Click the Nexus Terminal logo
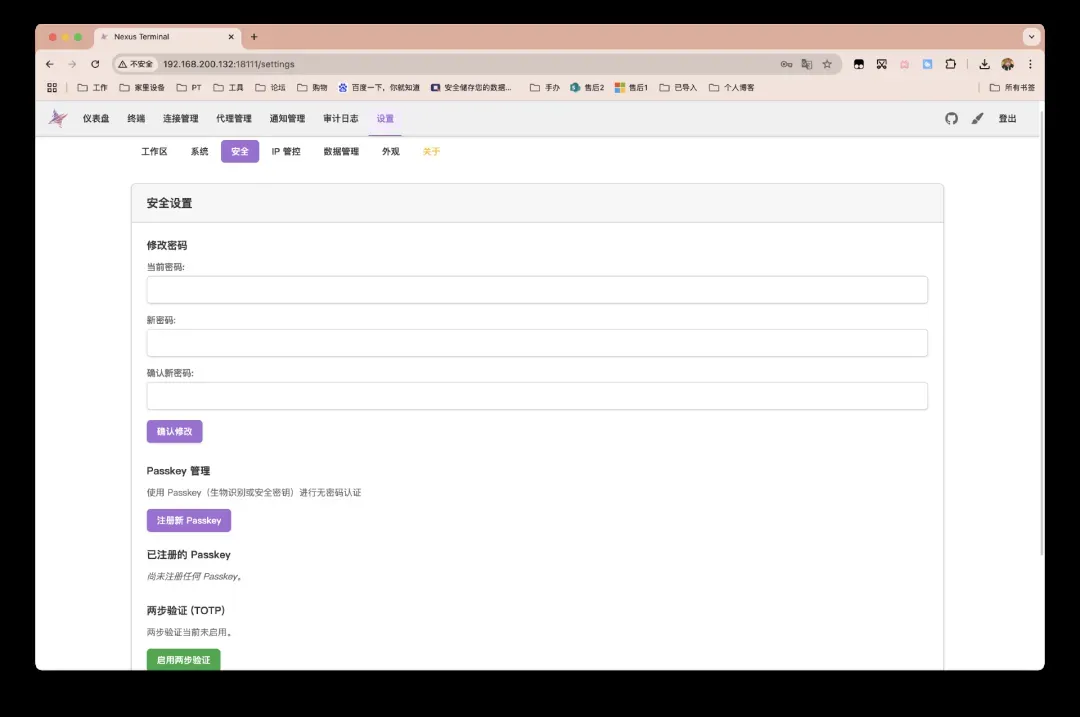The width and height of the screenshot is (1080, 717). (x=58, y=118)
